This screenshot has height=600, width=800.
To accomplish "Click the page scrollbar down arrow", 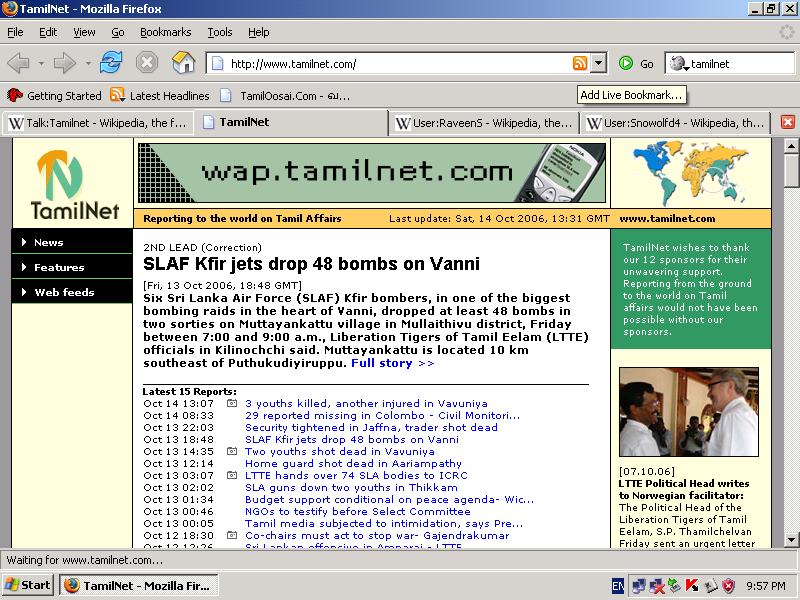I will (790, 539).
